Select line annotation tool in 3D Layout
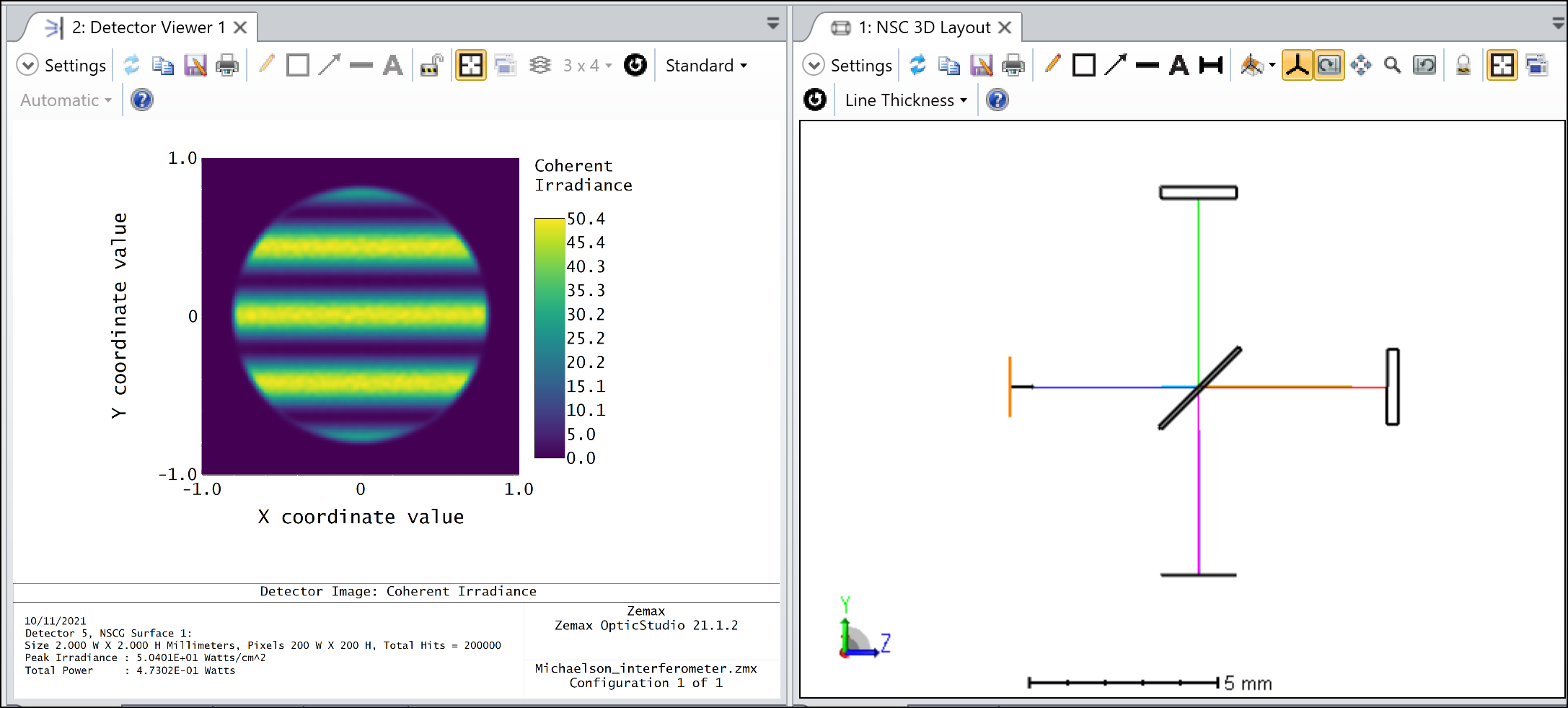This screenshot has width=1568, height=708. (x=1147, y=65)
